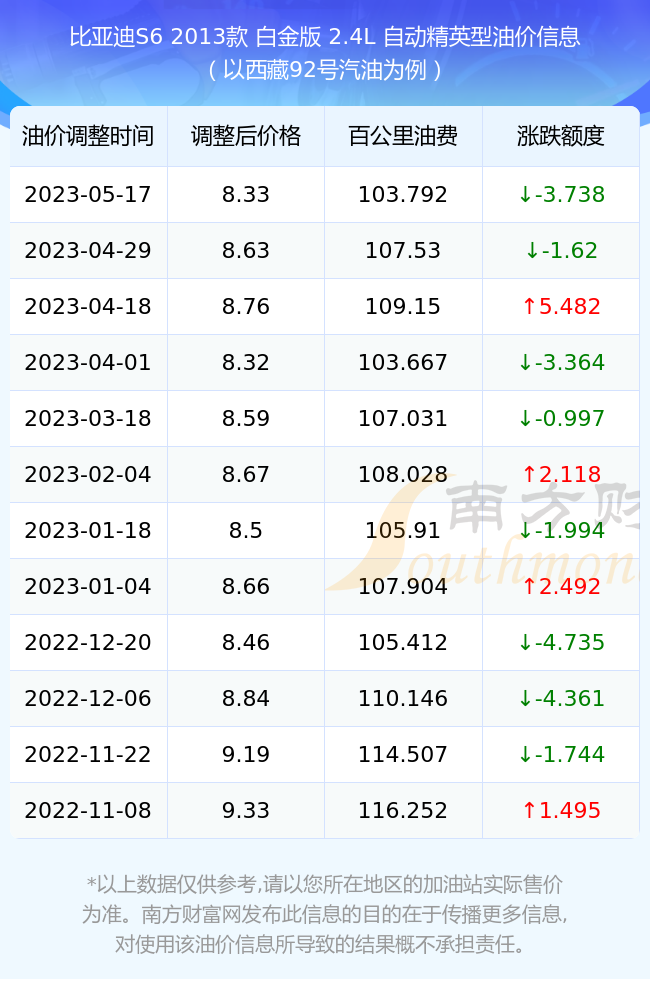Click price value 8.84
Screen dimensions: 650x1000
coord(246,699)
